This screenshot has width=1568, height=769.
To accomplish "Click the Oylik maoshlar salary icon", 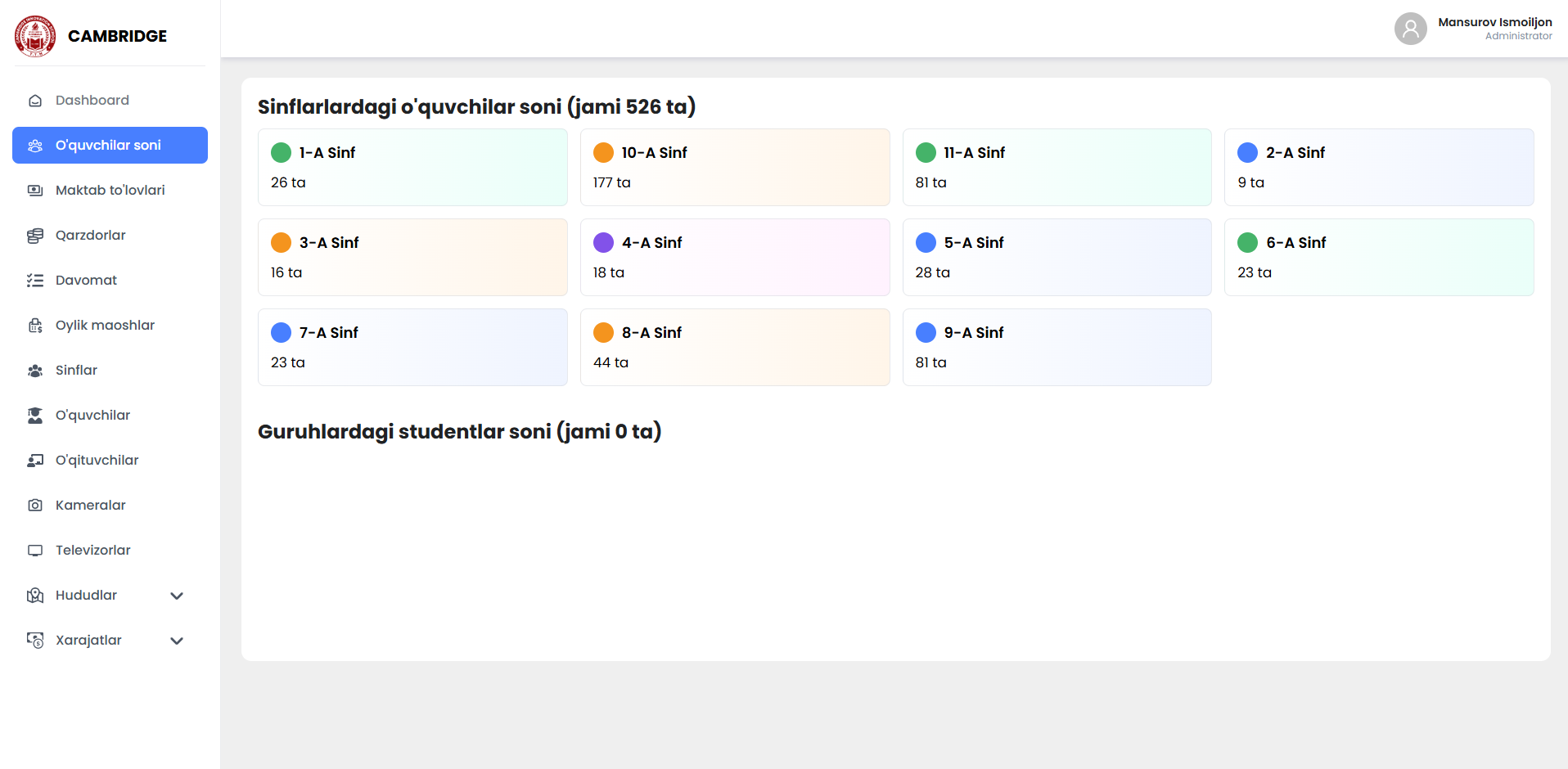I will click(x=35, y=326).
